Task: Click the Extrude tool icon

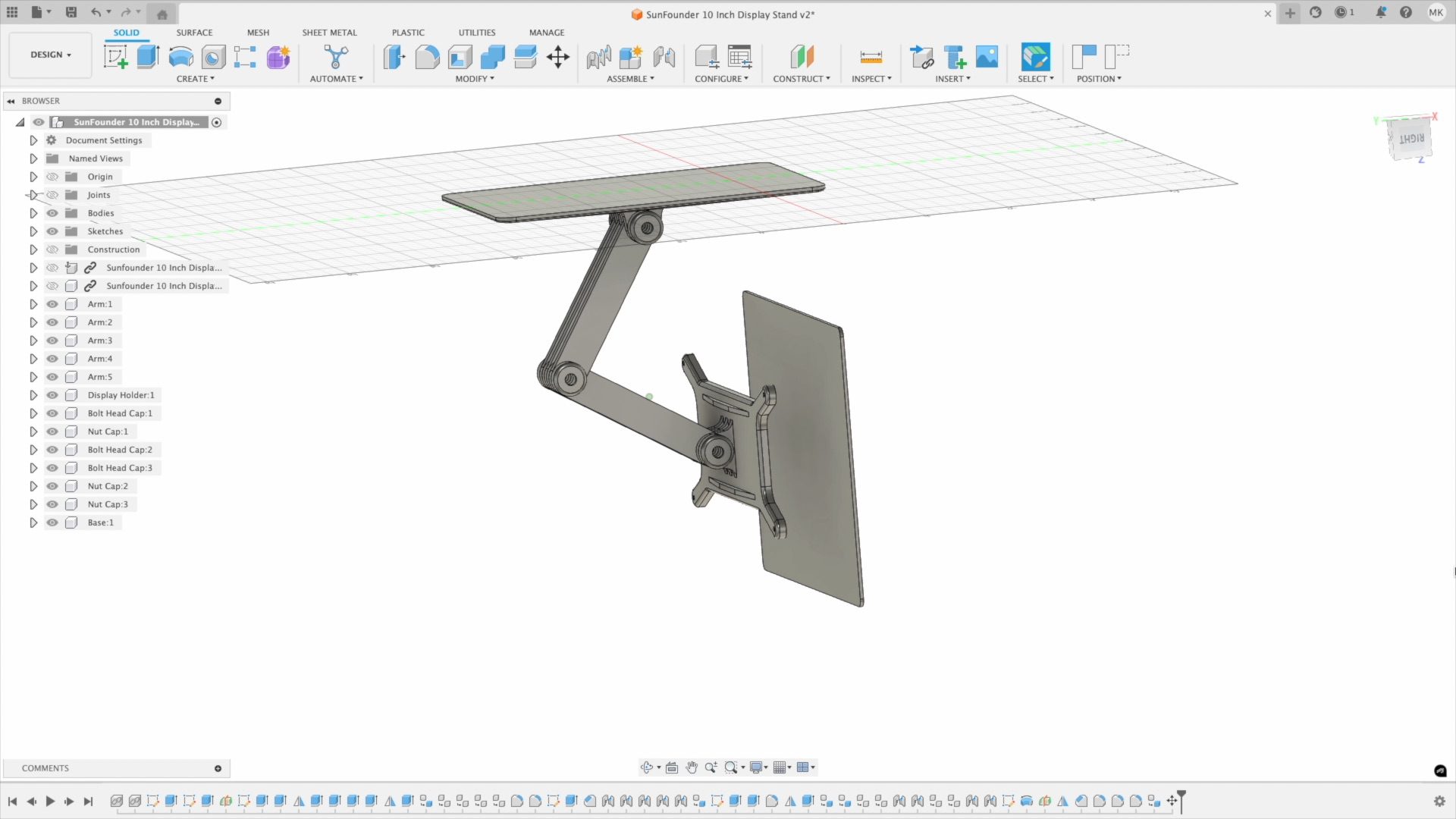Action: click(x=148, y=57)
